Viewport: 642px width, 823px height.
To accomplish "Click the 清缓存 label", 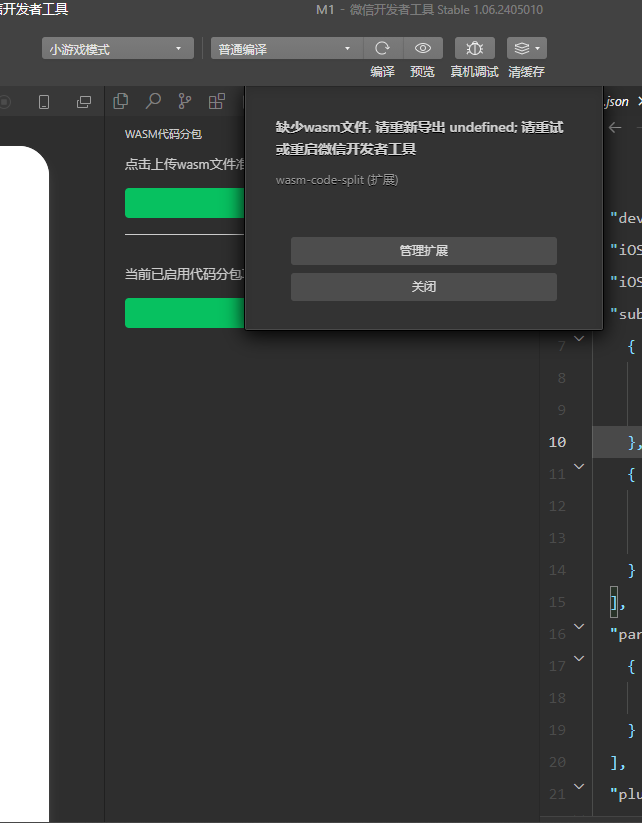I will pos(527,72).
